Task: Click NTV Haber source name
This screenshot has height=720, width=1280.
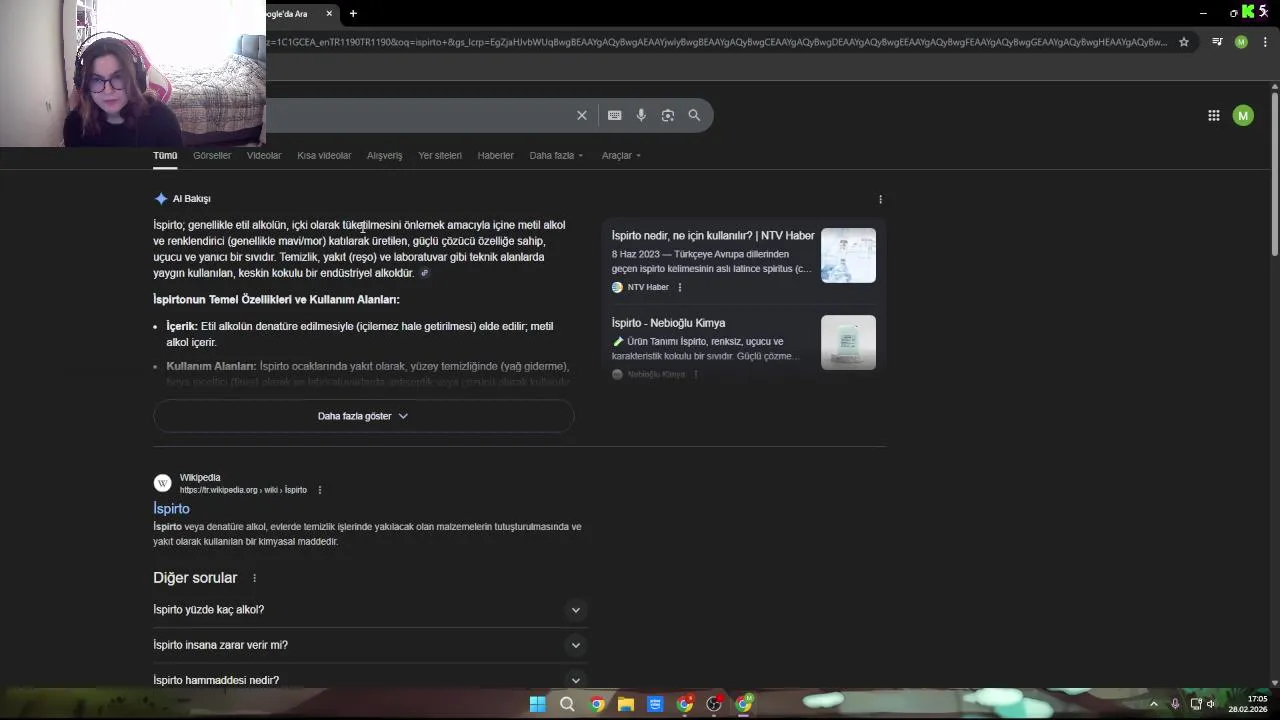Action: click(x=648, y=287)
